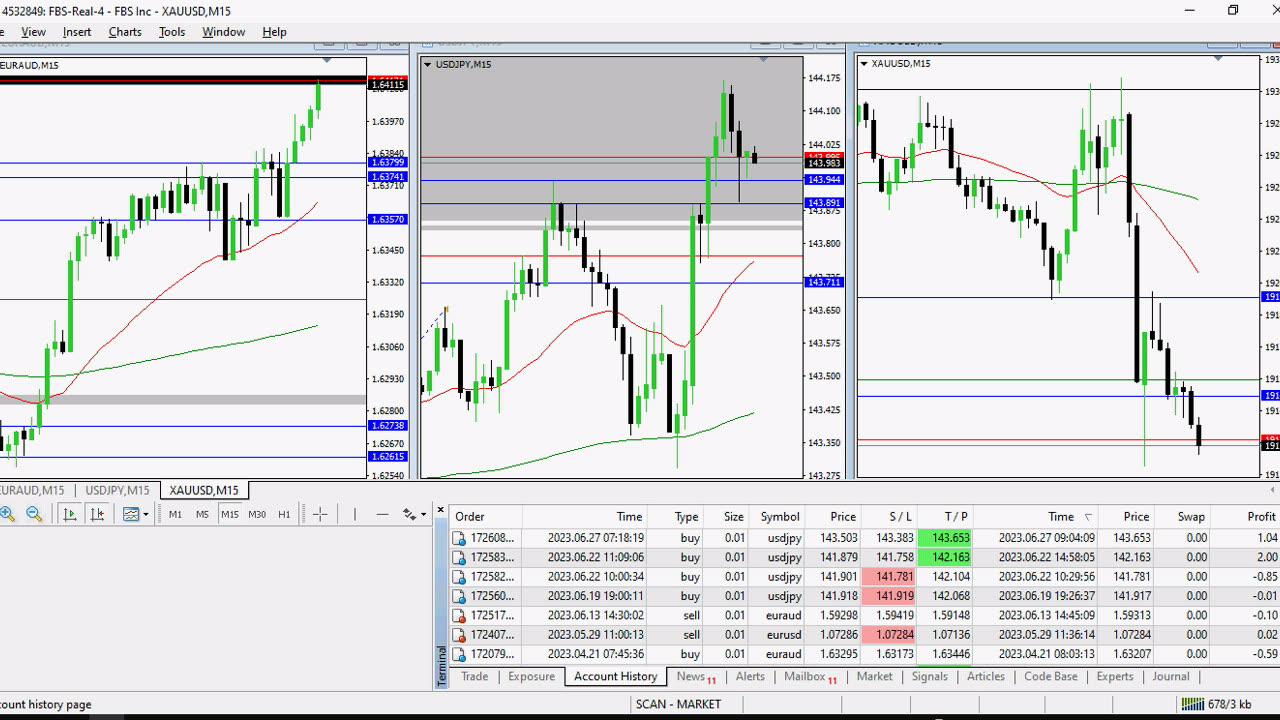Viewport: 1280px width, 720px height.
Task: Open the Signals tab in Terminal
Action: click(929, 677)
